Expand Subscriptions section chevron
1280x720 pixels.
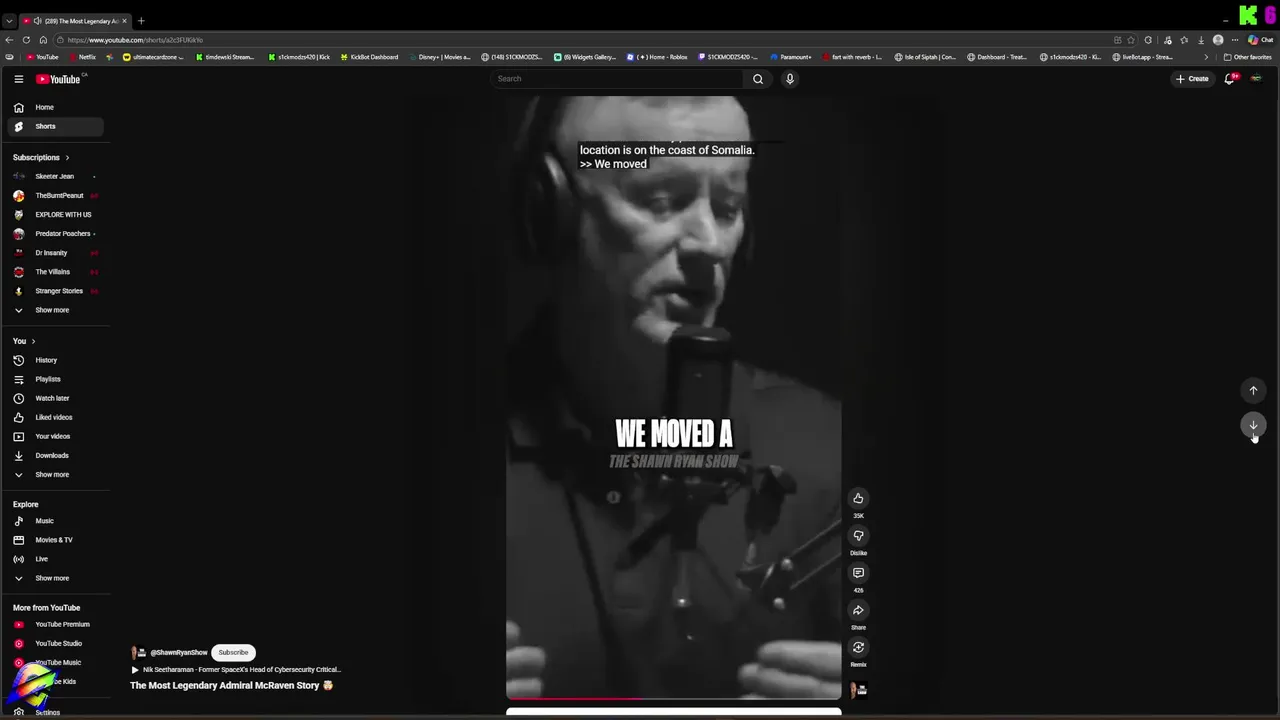(x=67, y=158)
